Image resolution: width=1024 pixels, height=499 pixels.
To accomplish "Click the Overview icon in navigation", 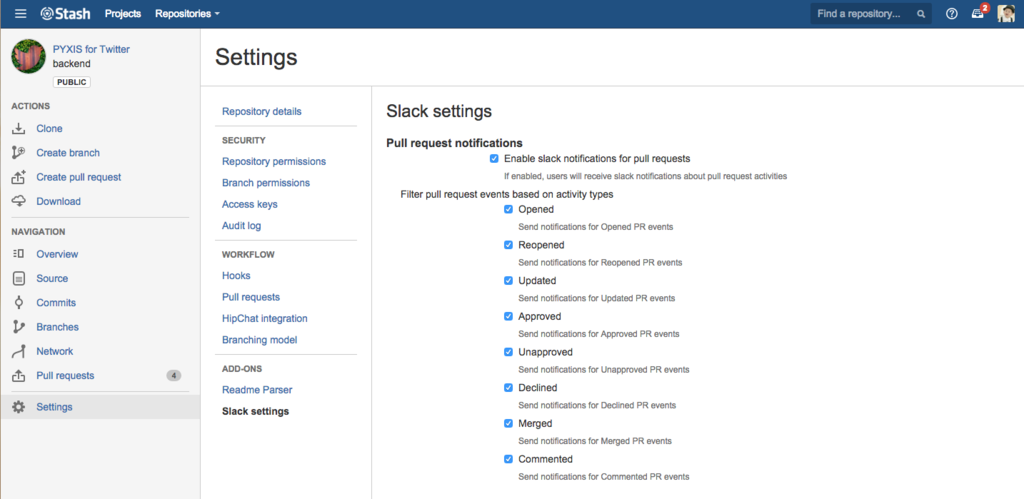I will (x=19, y=254).
